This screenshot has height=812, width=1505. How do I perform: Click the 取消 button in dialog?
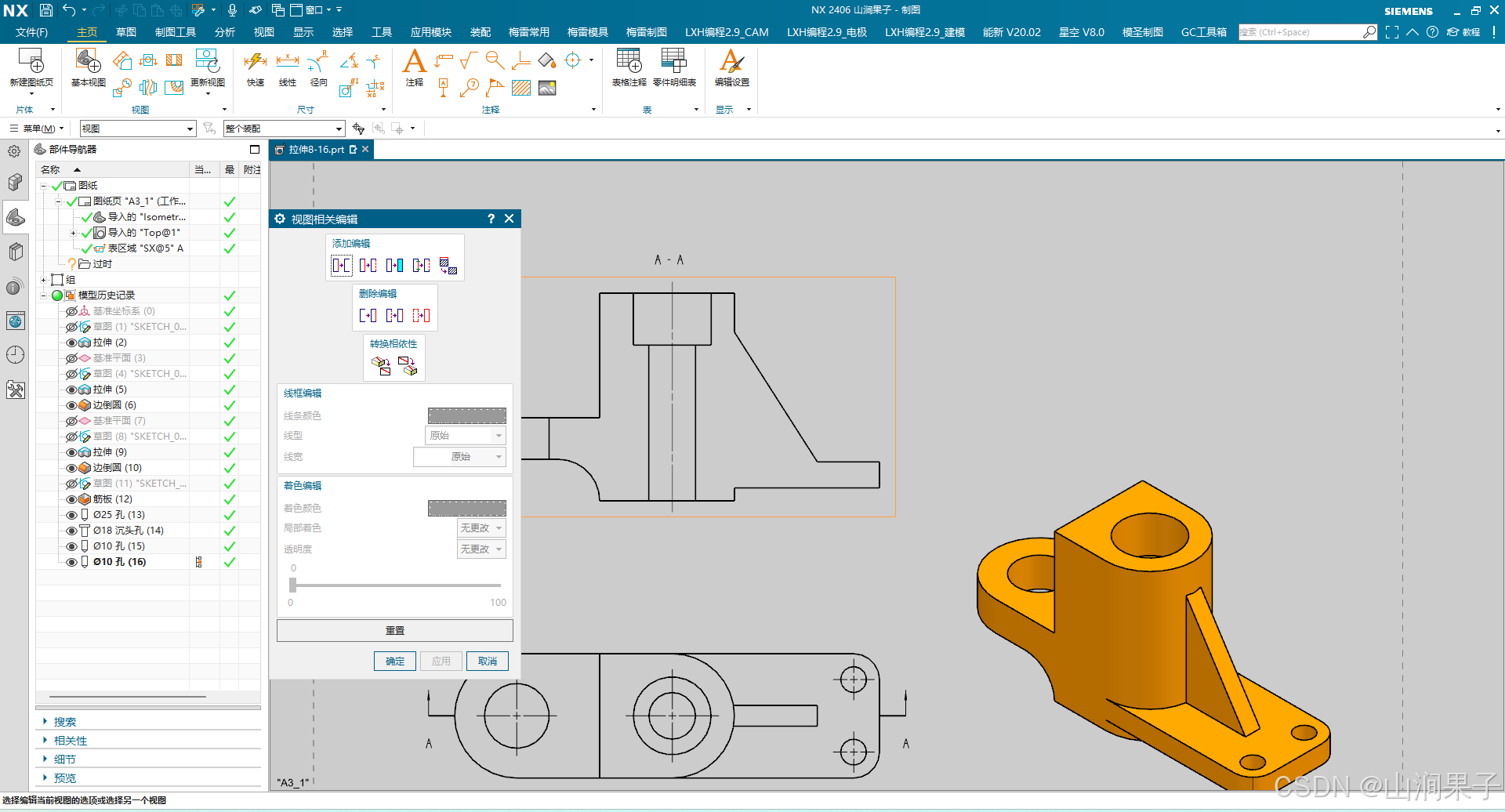click(488, 662)
